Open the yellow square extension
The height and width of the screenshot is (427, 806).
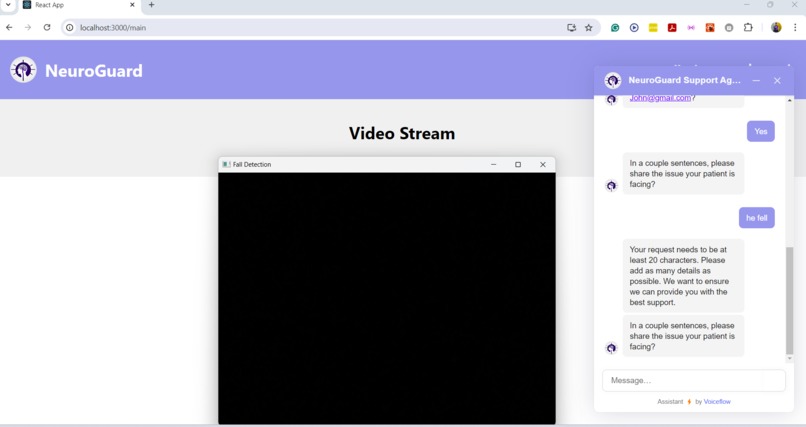click(x=653, y=28)
